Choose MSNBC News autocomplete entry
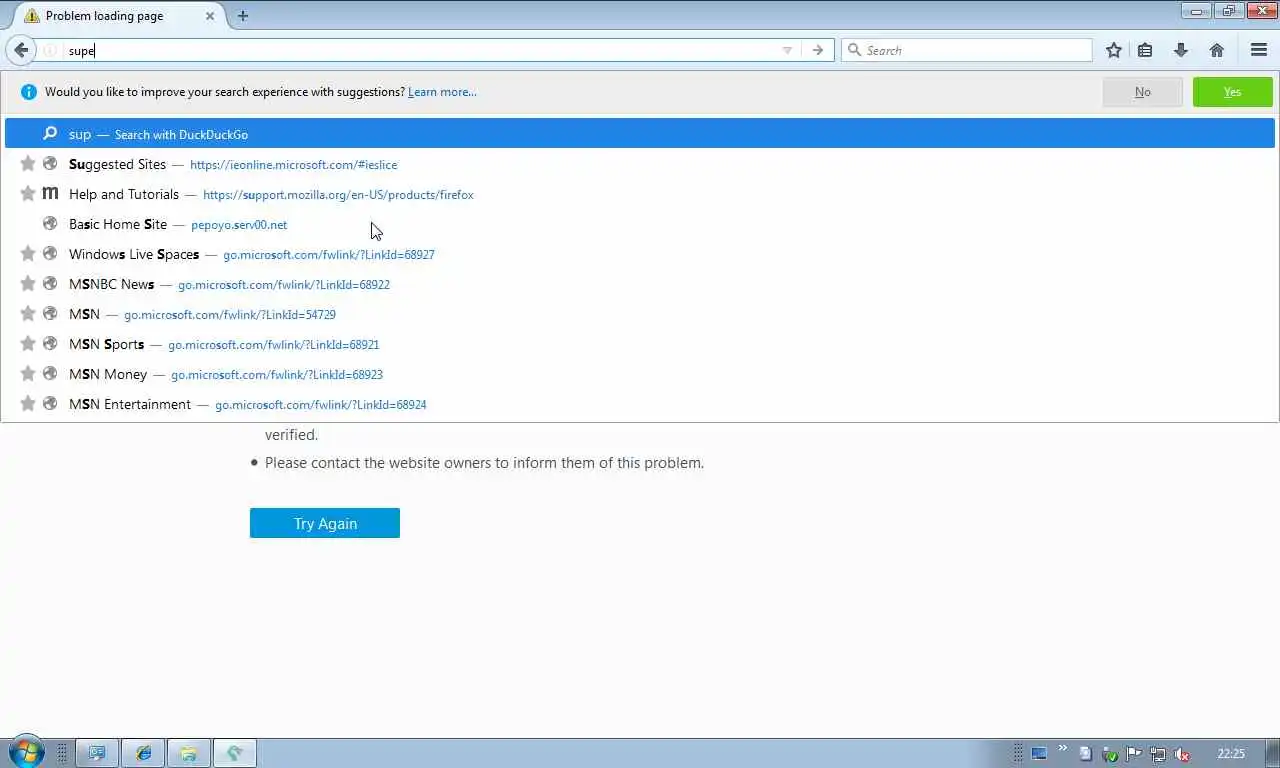The image size is (1280, 768). coord(640,284)
